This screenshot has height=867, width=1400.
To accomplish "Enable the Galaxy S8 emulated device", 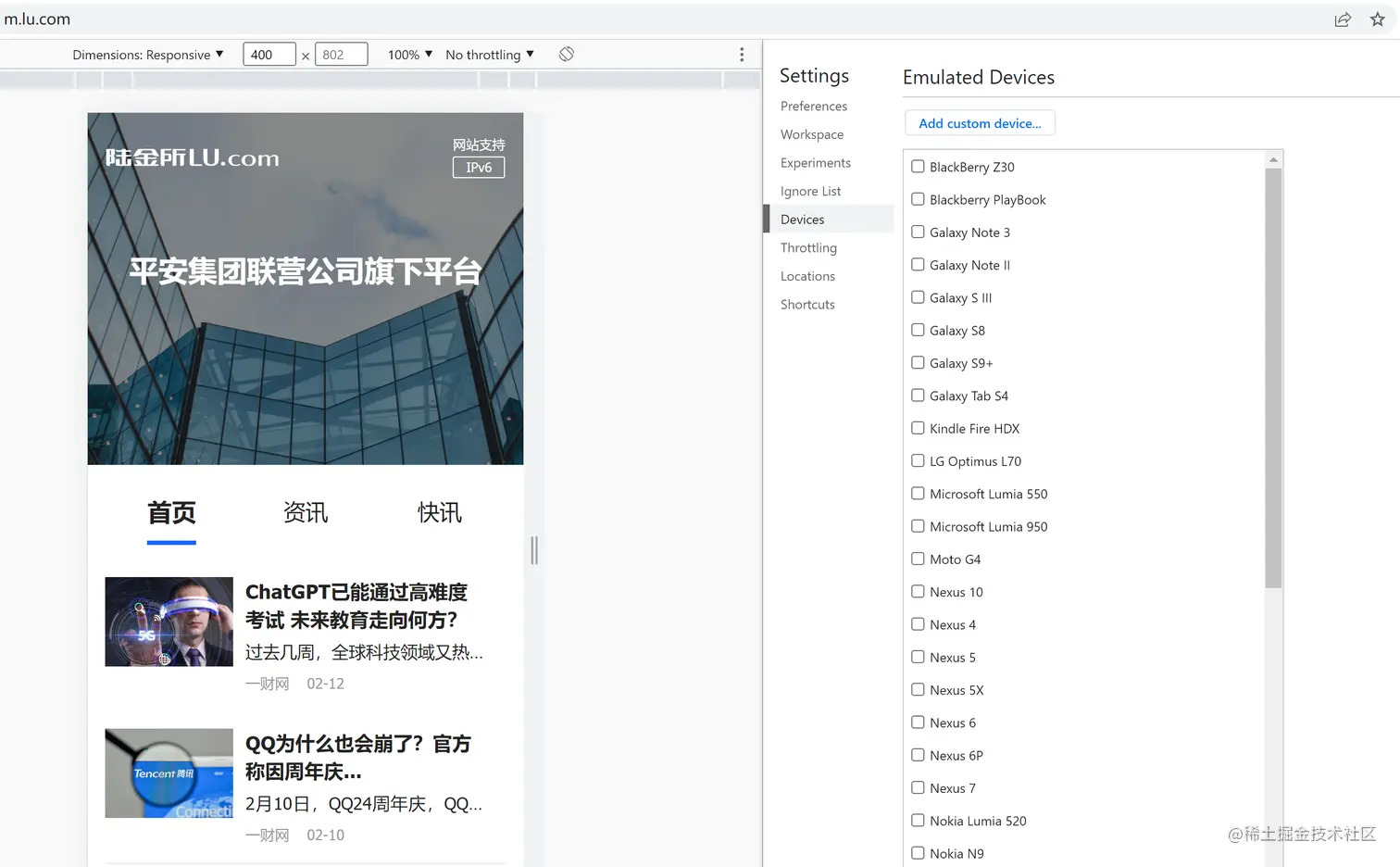I will [918, 330].
